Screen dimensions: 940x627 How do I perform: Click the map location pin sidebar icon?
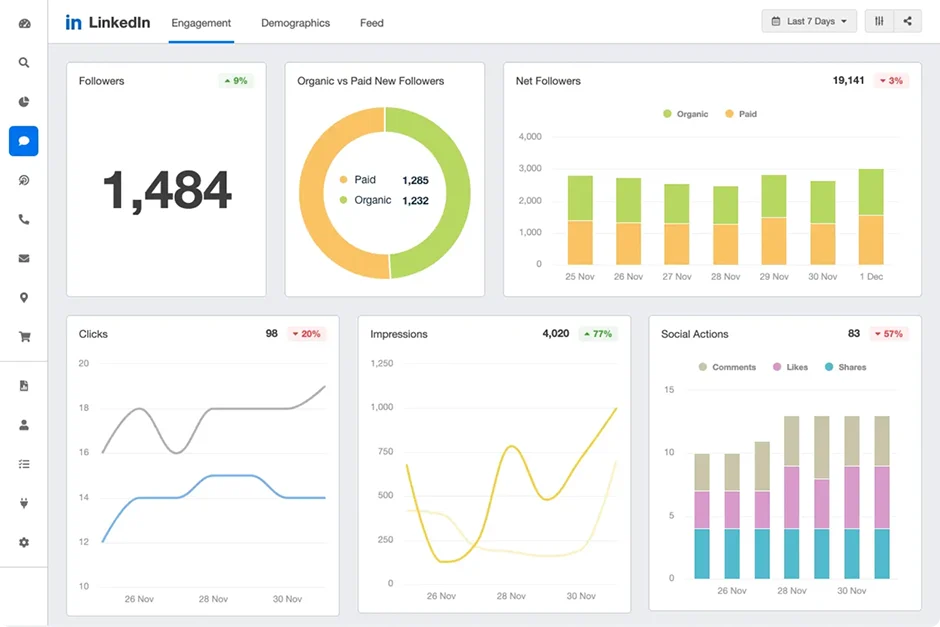tap(24, 298)
